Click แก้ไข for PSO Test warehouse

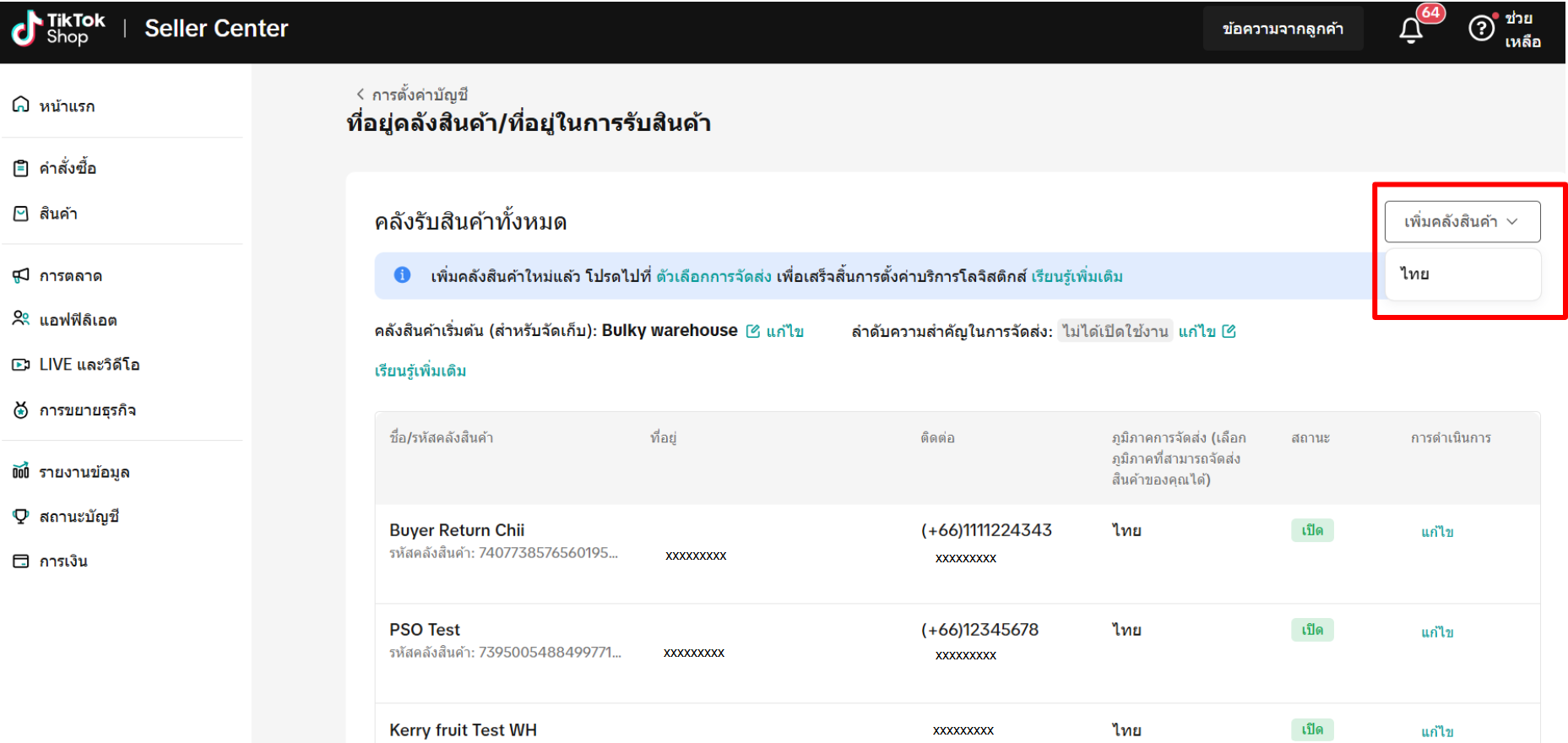pyautogui.click(x=1436, y=632)
